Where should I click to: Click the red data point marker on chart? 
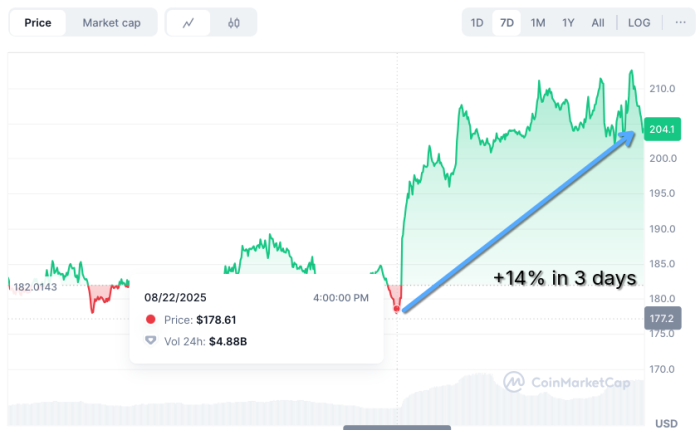(397, 309)
